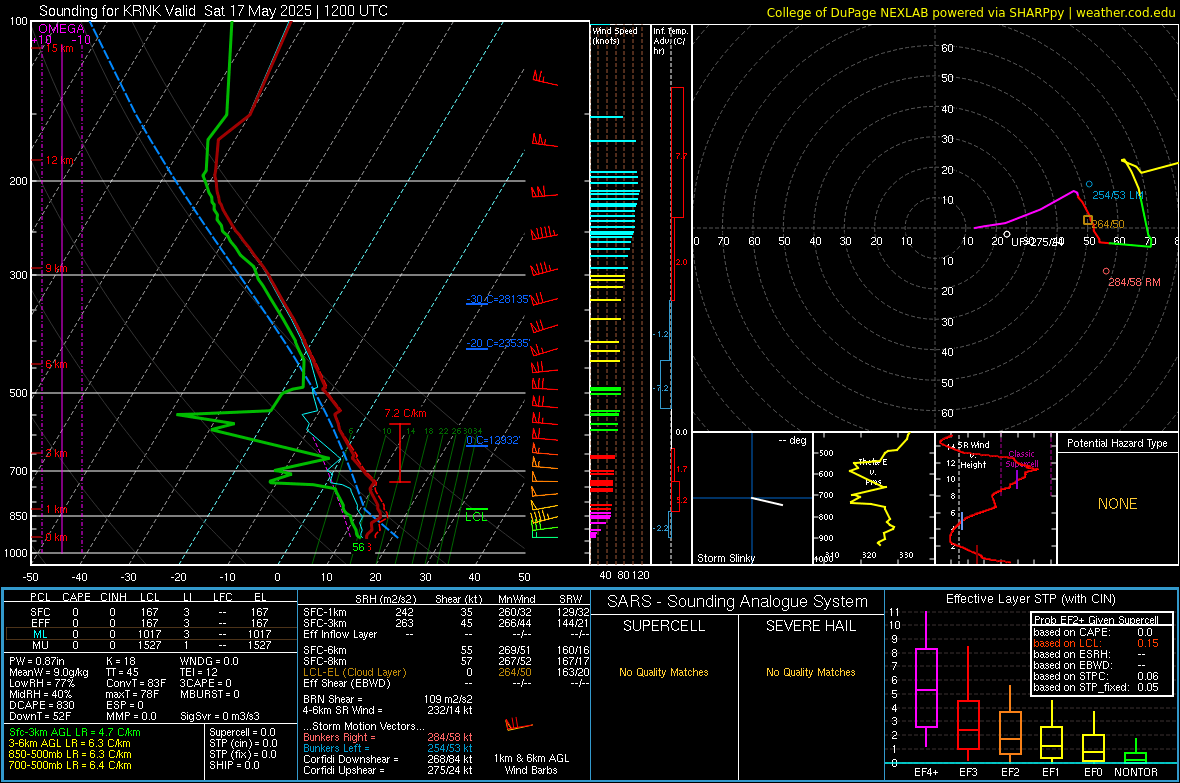
Task: Click the PW = 0.87in value
Action: point(37,661)
